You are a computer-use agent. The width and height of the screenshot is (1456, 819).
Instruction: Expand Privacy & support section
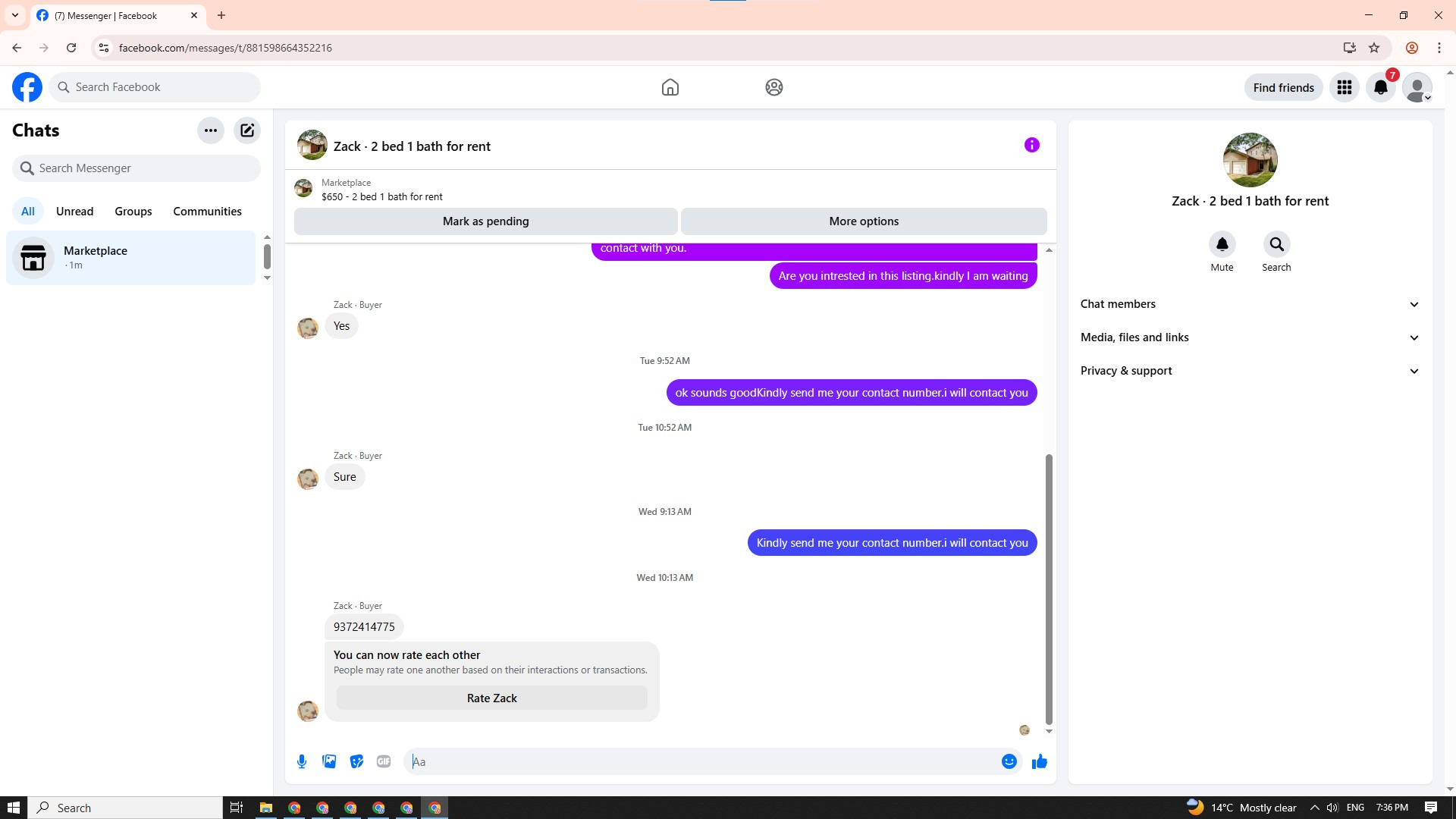[x=1250, y=371]
